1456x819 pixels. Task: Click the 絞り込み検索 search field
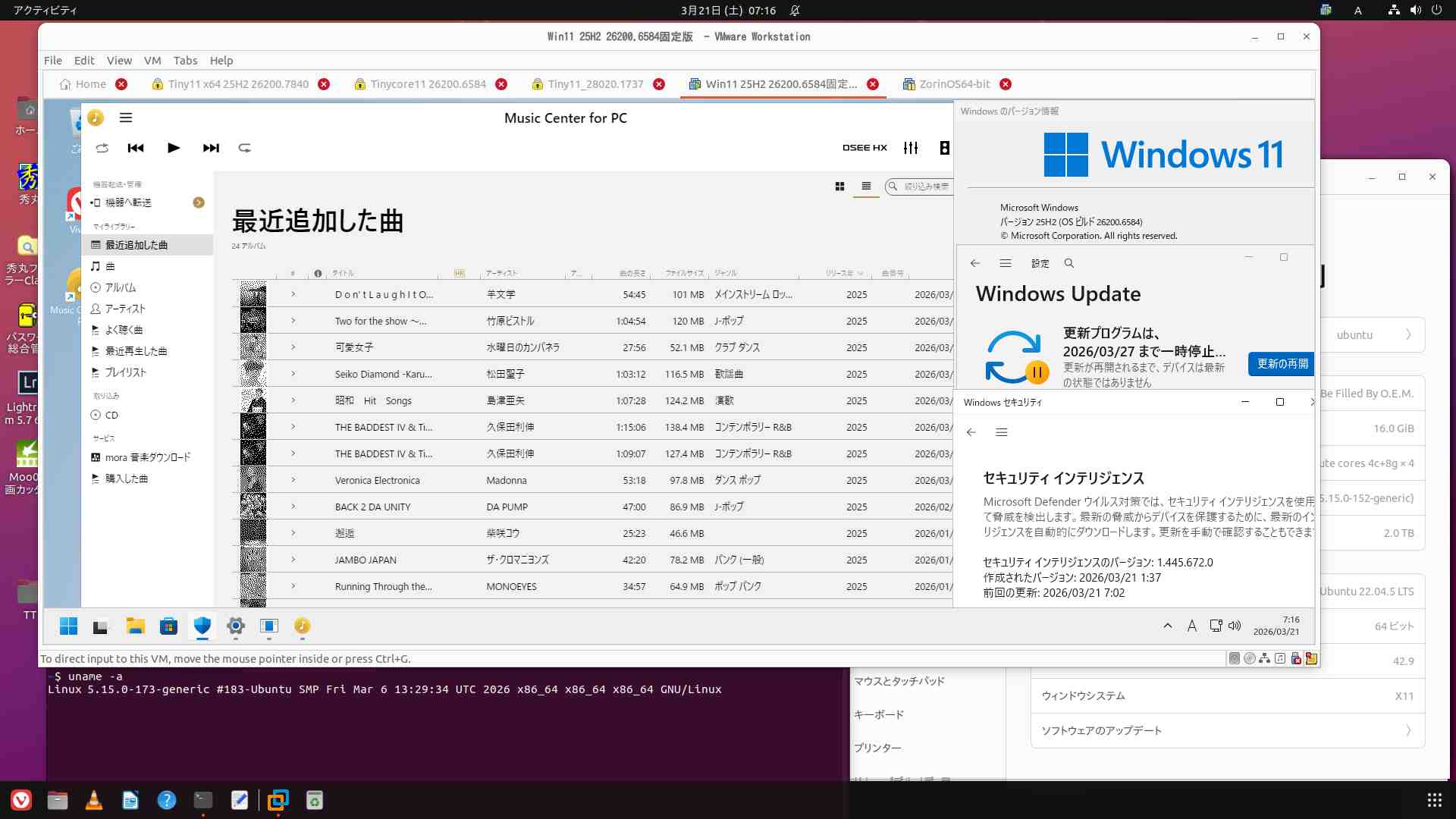click(x=925, y=187)
